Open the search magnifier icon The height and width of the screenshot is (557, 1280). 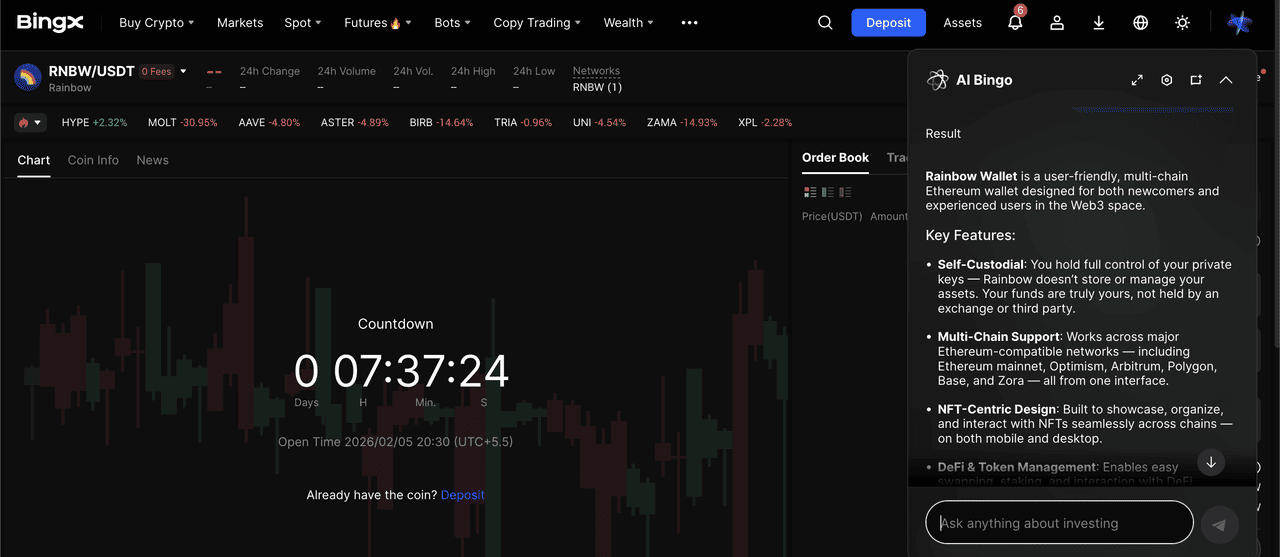(x=825, y=23)
